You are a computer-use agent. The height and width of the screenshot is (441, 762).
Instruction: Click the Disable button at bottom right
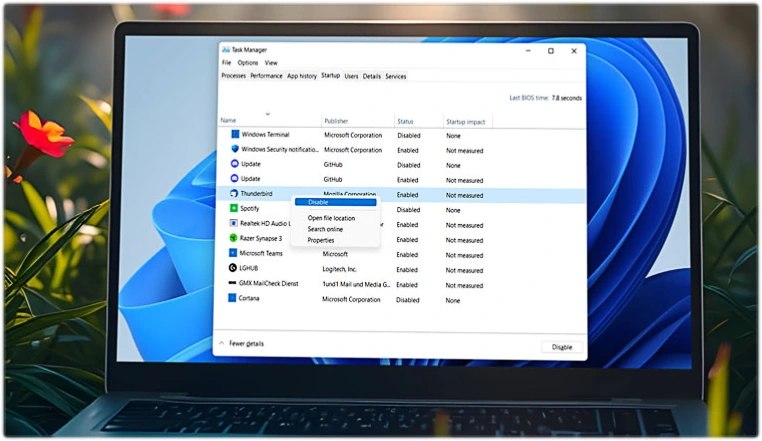click(x=562, y=347)
